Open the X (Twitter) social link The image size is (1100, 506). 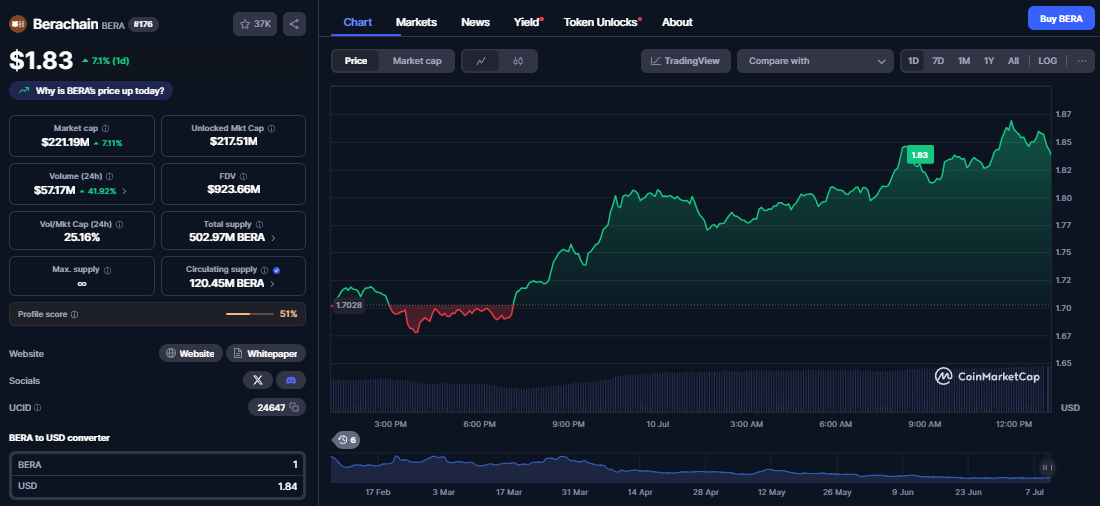tap(257, 380)
